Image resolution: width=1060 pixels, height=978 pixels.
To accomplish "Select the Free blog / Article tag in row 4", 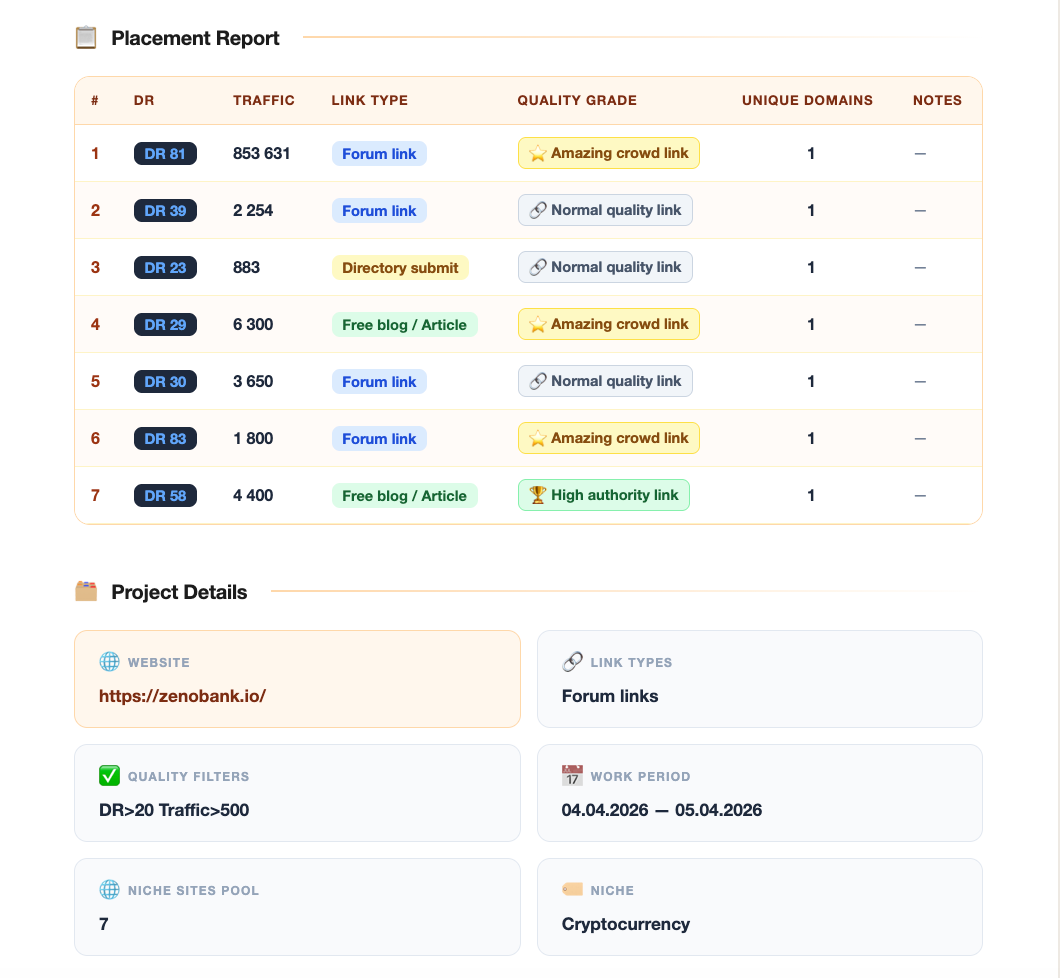I will (x=404, y=325).
